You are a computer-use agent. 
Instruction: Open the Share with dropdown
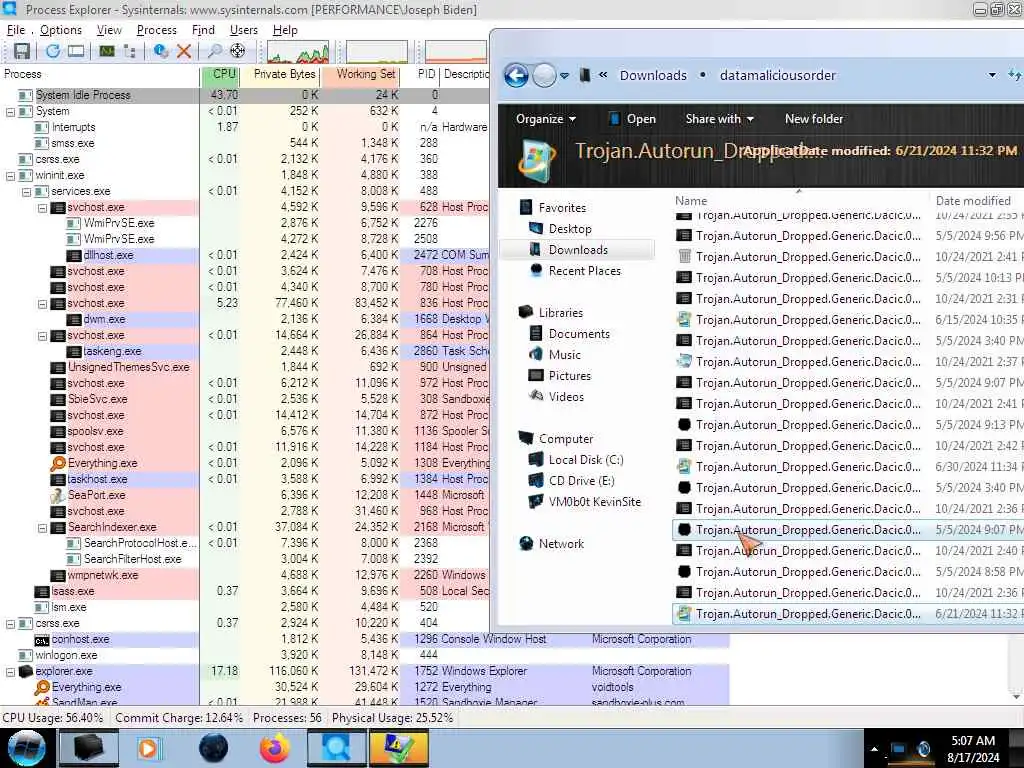click(720, 119)
